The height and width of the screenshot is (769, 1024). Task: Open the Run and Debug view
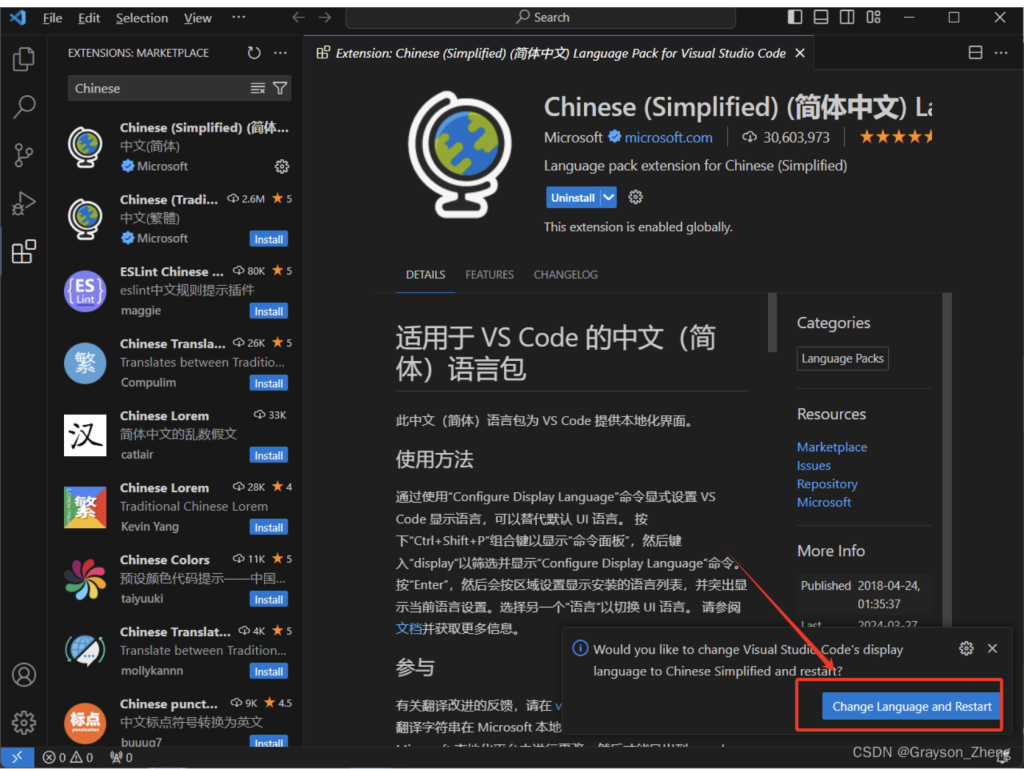[24, 203]
